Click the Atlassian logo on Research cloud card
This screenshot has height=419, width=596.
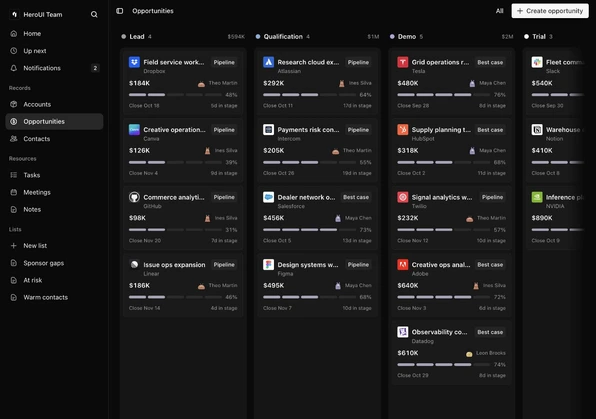(x=268, y=62)
